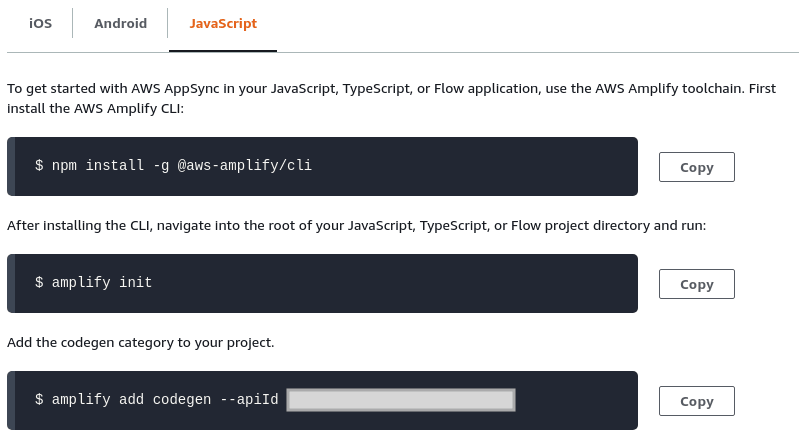The image size is (802, 439).
Task: Click the amplify init code block
Action: (x=400, y=283)
